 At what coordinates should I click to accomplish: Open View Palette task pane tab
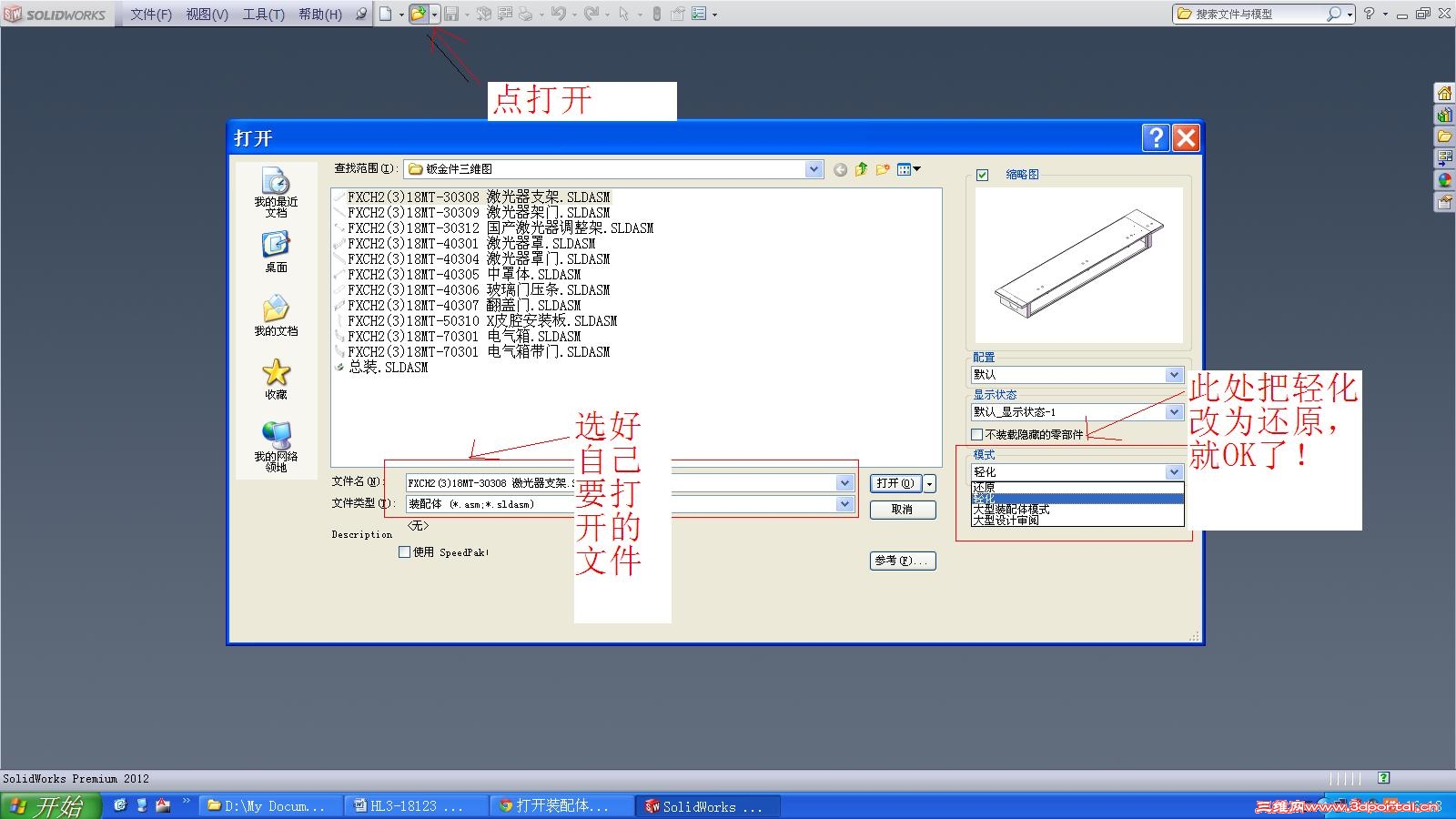pyautogui.click(x=1444, y=158)
